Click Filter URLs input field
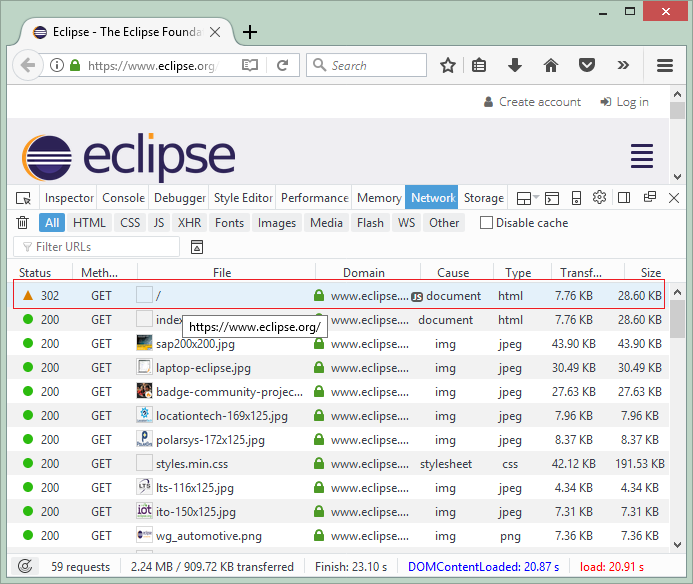Screen dimensions: 693x584 (x=96, y=247)
